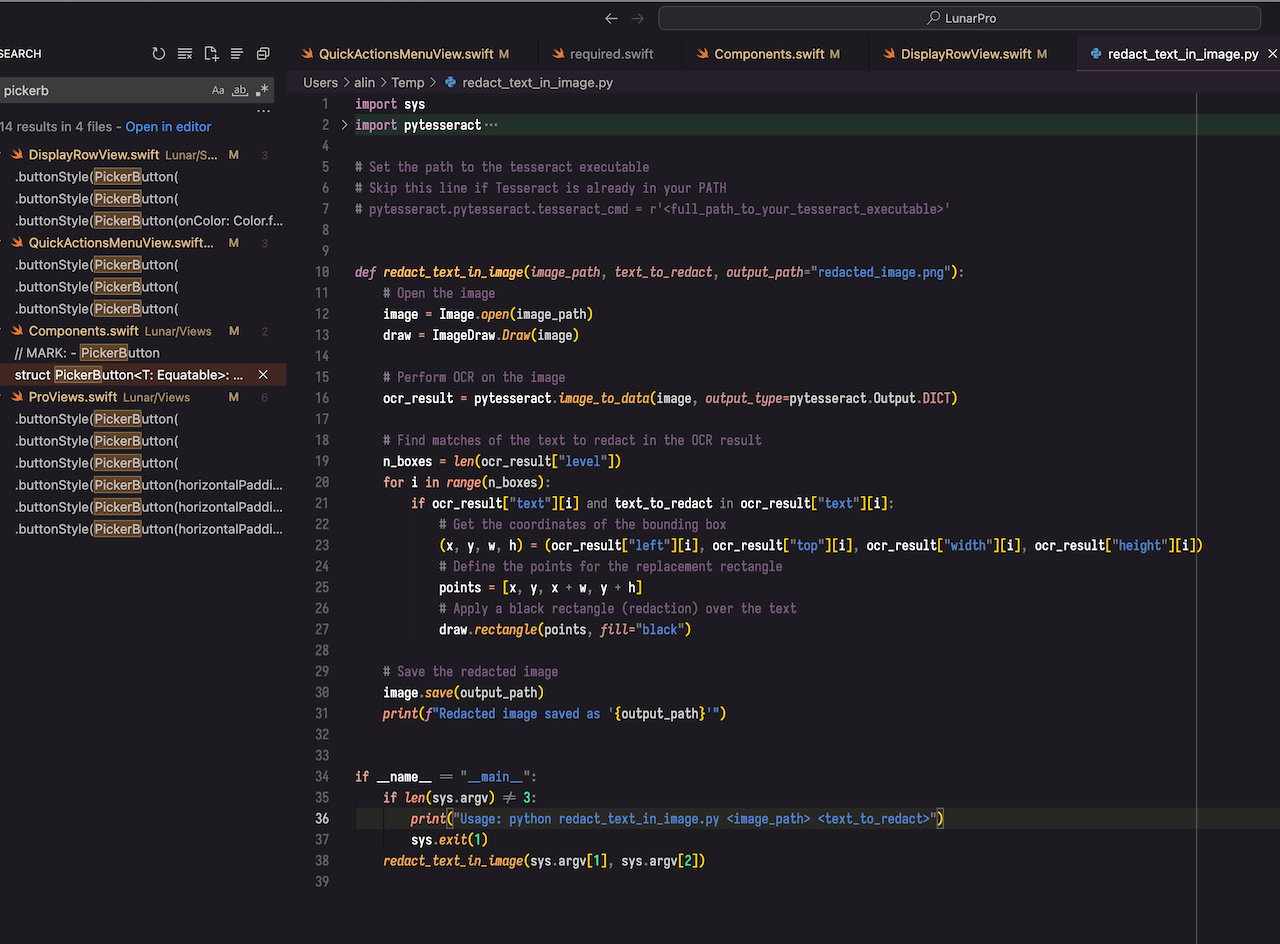This screenshot has width=1280, height=944.
Task: Click the 'import sys' code line
Action: 390,104
